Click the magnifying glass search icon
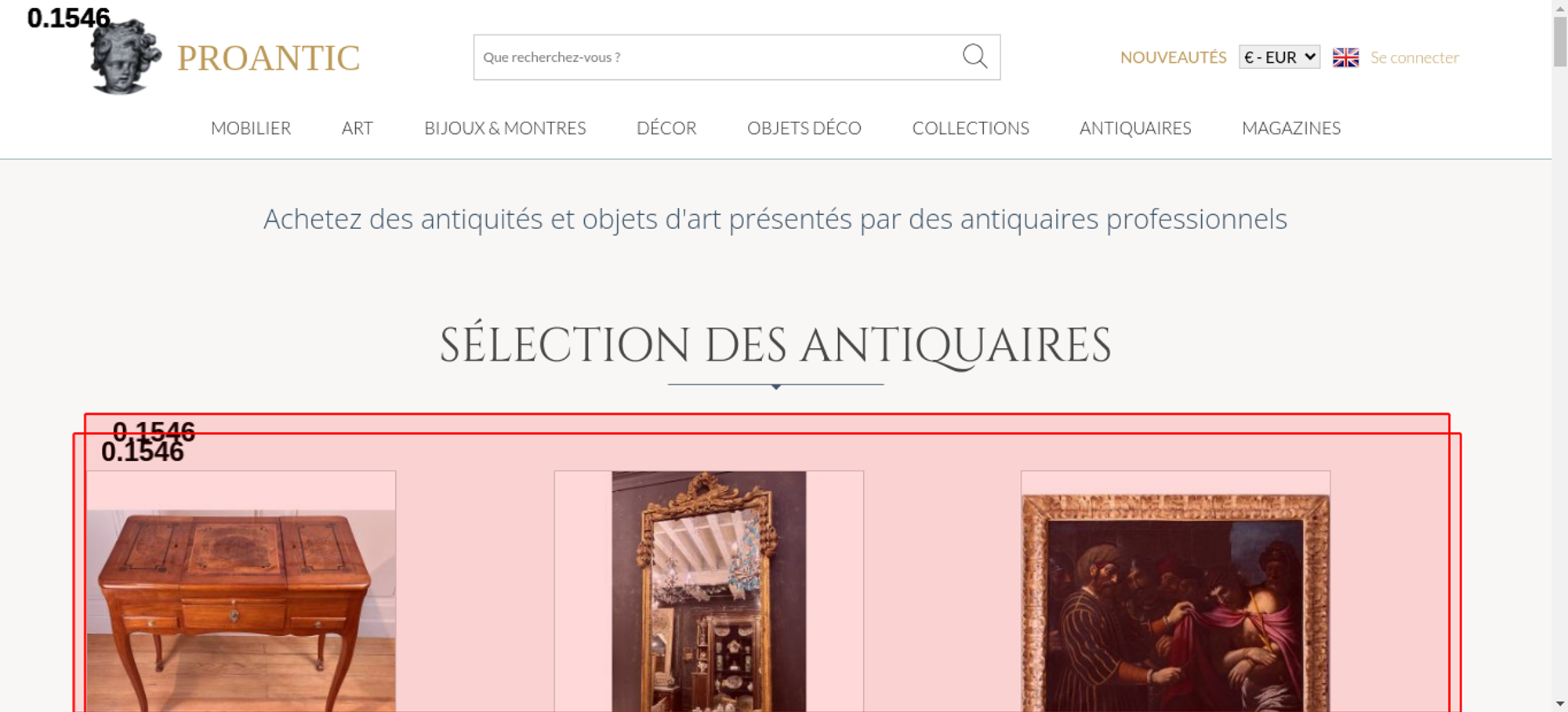 pyautogui.click(x=975, y=56)
